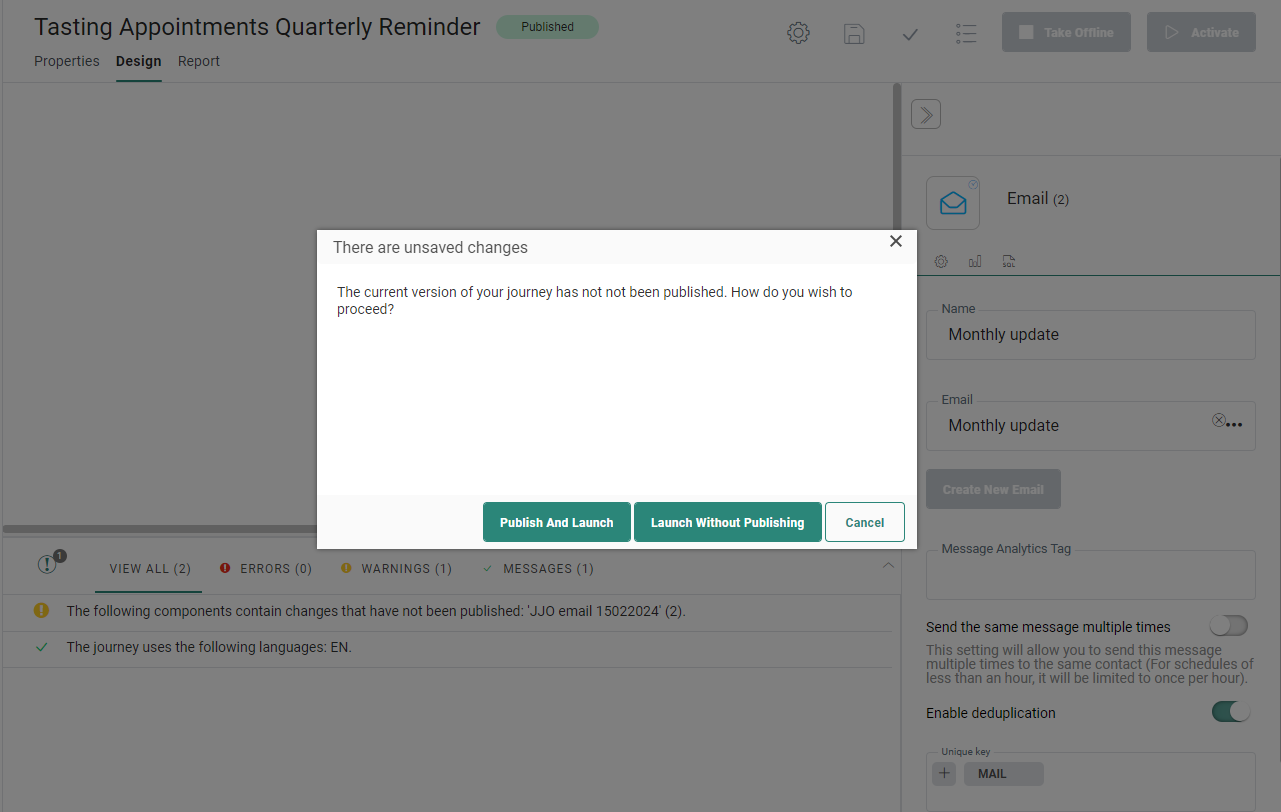
Task: Choose Launch Without Publishing
Action: (727, 522)
